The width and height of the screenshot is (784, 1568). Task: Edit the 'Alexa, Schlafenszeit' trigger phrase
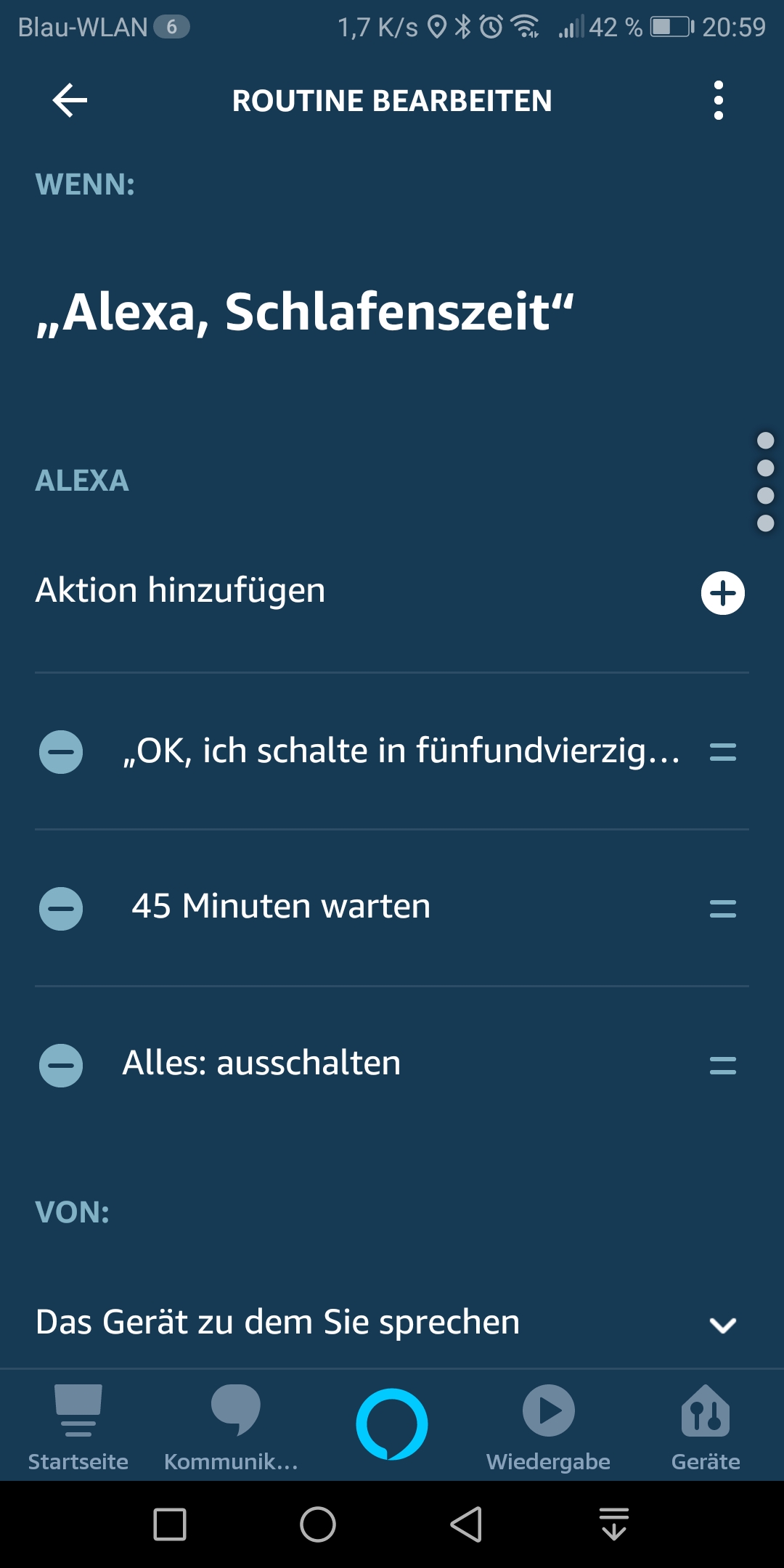coord(305,312)
